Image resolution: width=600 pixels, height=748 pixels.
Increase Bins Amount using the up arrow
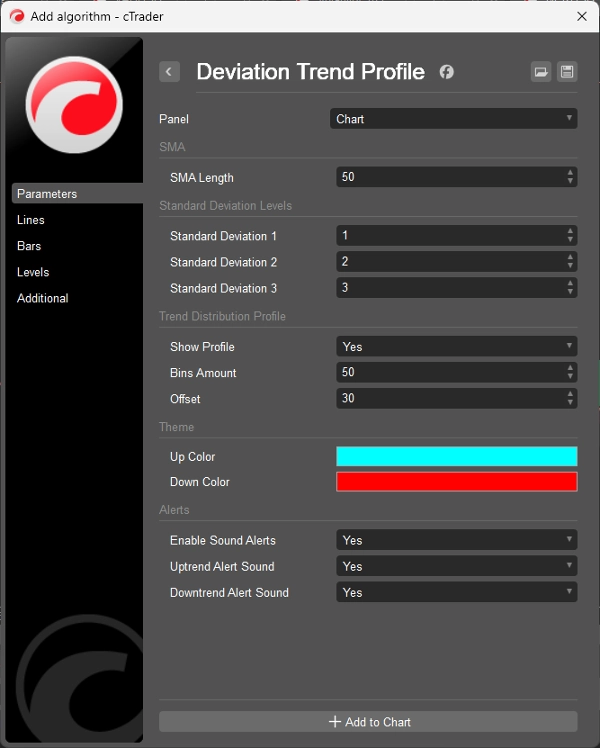tap(570, 368)
